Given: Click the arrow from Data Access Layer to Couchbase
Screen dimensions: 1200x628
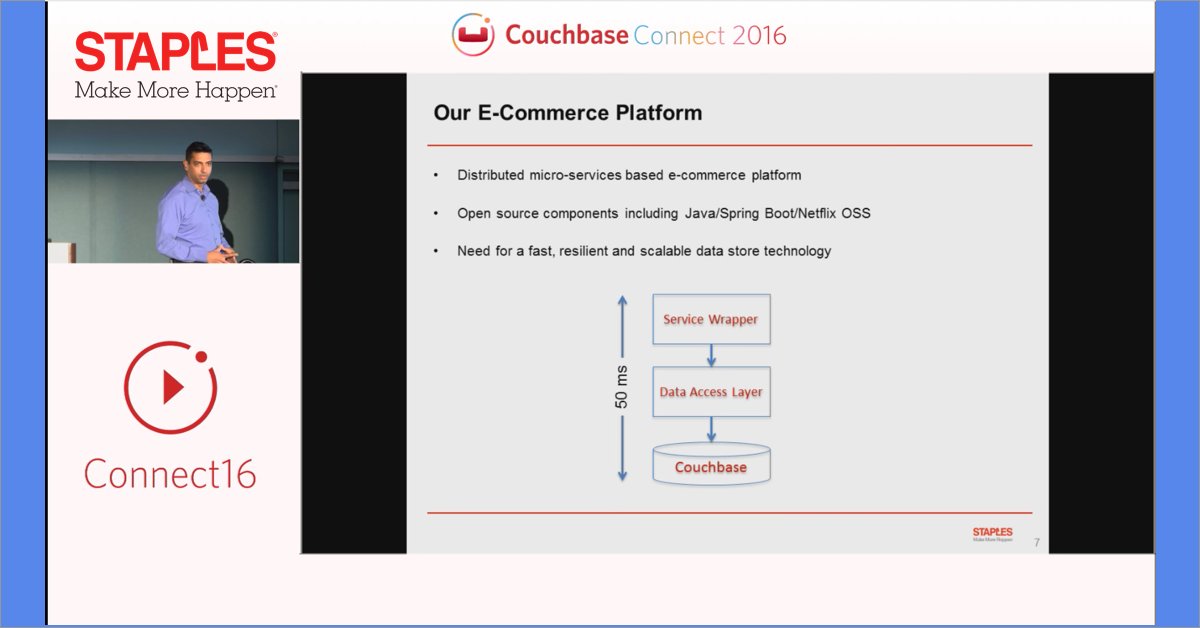Looking at the screenshot, I should [711, 430].
